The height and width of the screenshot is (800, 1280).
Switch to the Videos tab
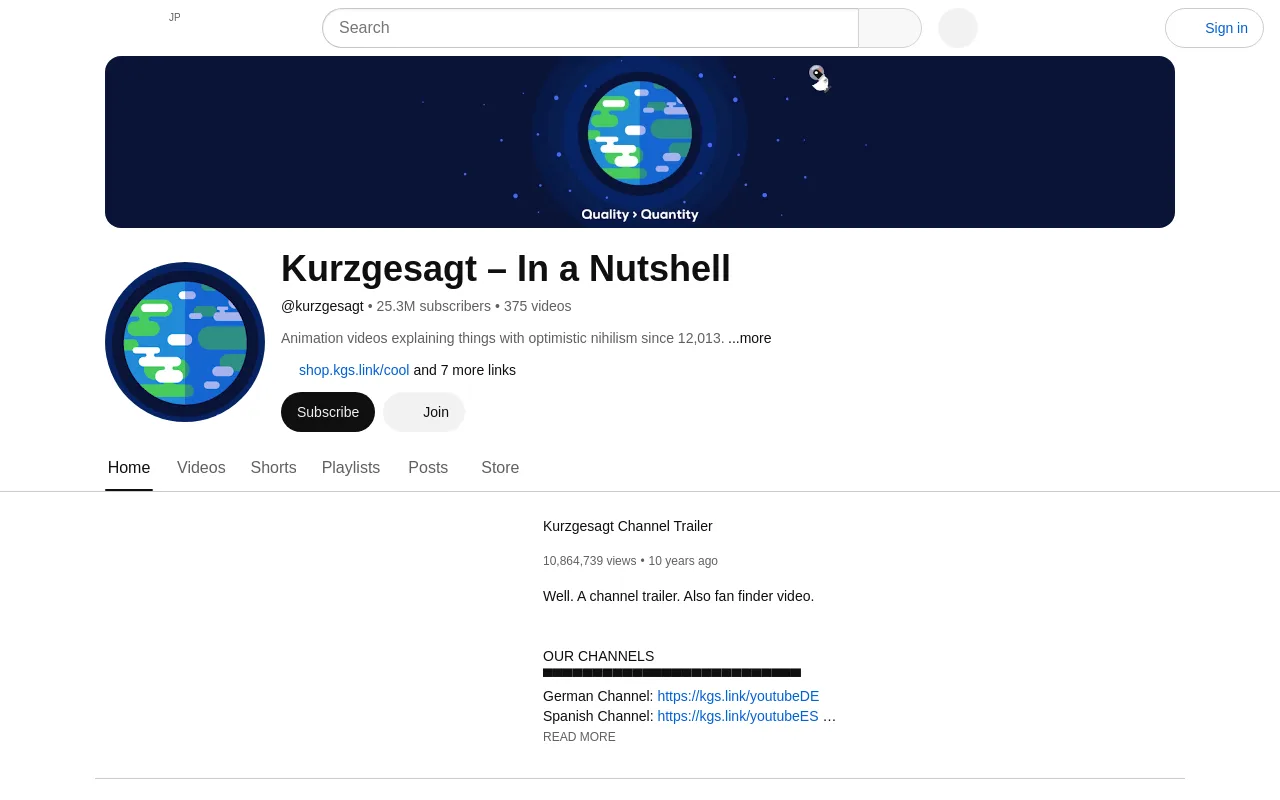[201, 468]
